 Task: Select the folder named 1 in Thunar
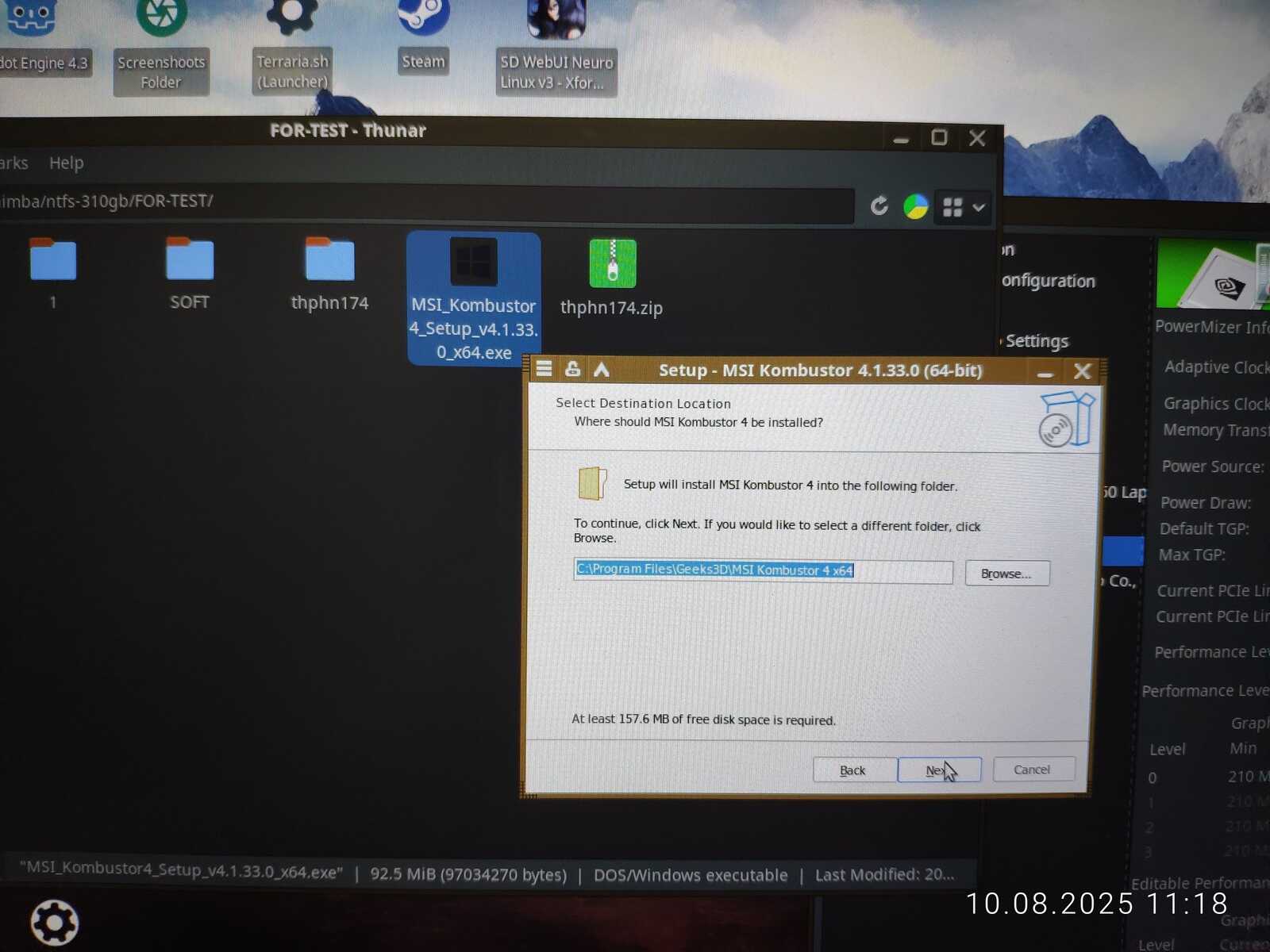53,274
